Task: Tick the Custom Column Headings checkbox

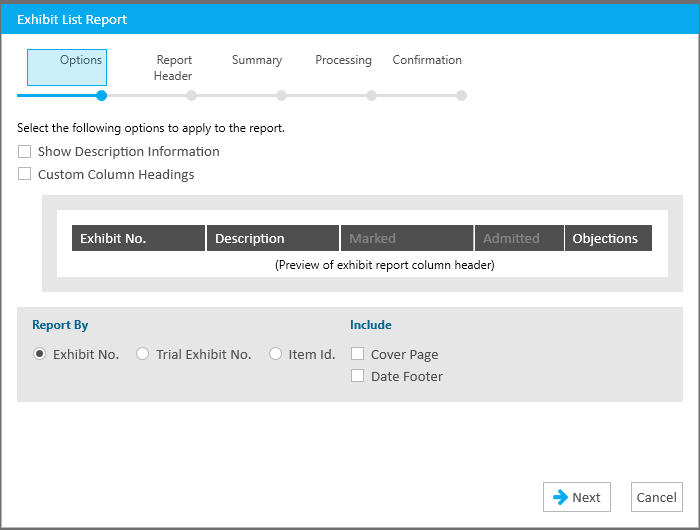Action: [x=25, y=174]
